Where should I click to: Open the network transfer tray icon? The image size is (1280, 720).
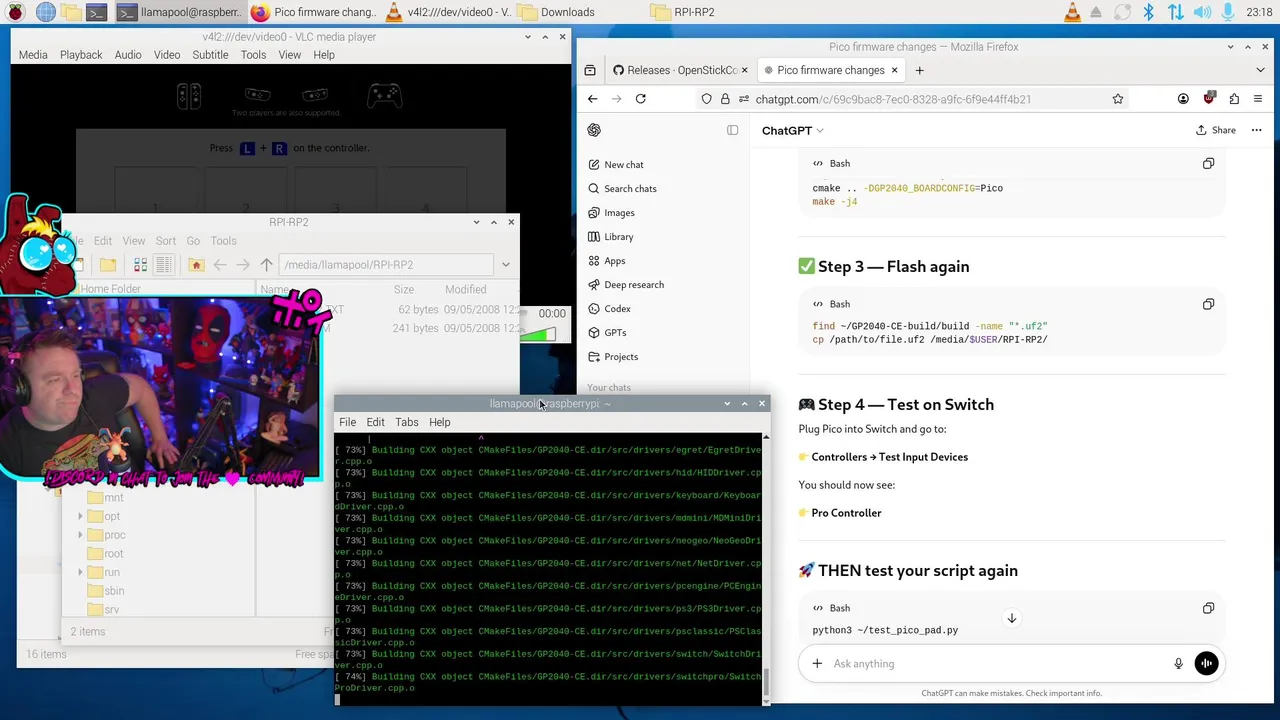pos(1175,12)
